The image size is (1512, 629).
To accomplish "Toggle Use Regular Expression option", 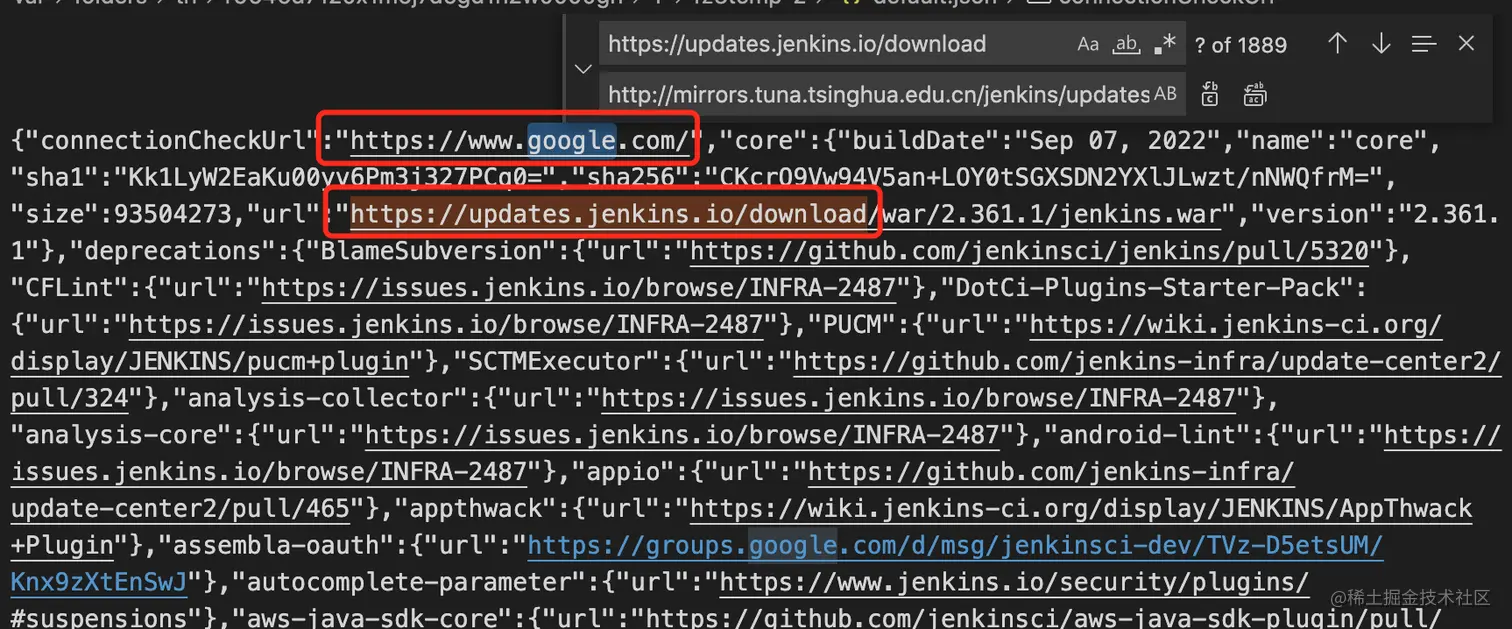I will click(1165, 44).
